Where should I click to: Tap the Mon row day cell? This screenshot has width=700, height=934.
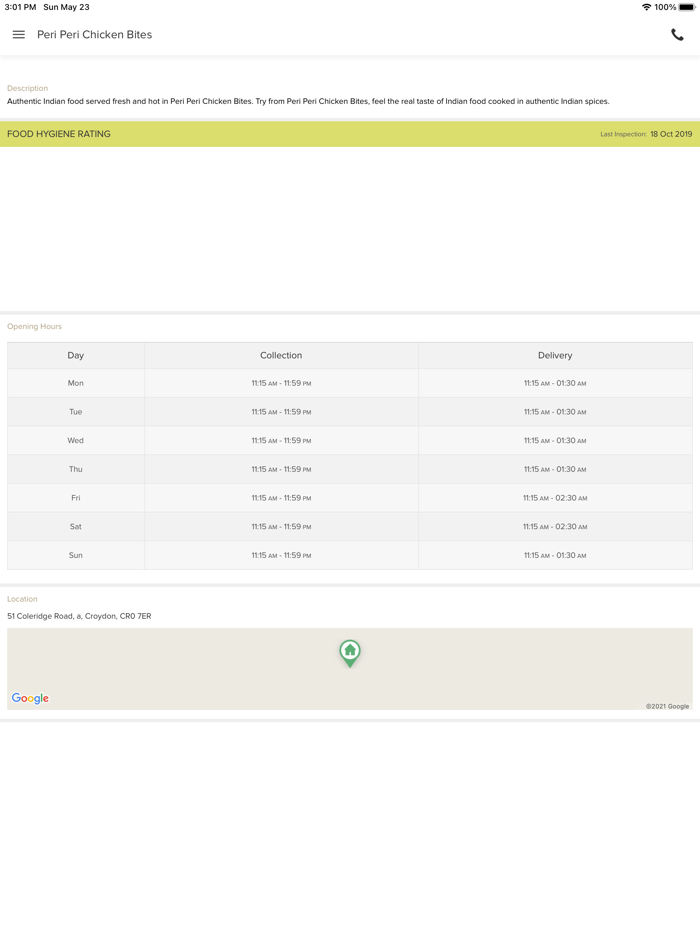coord(76,383)
